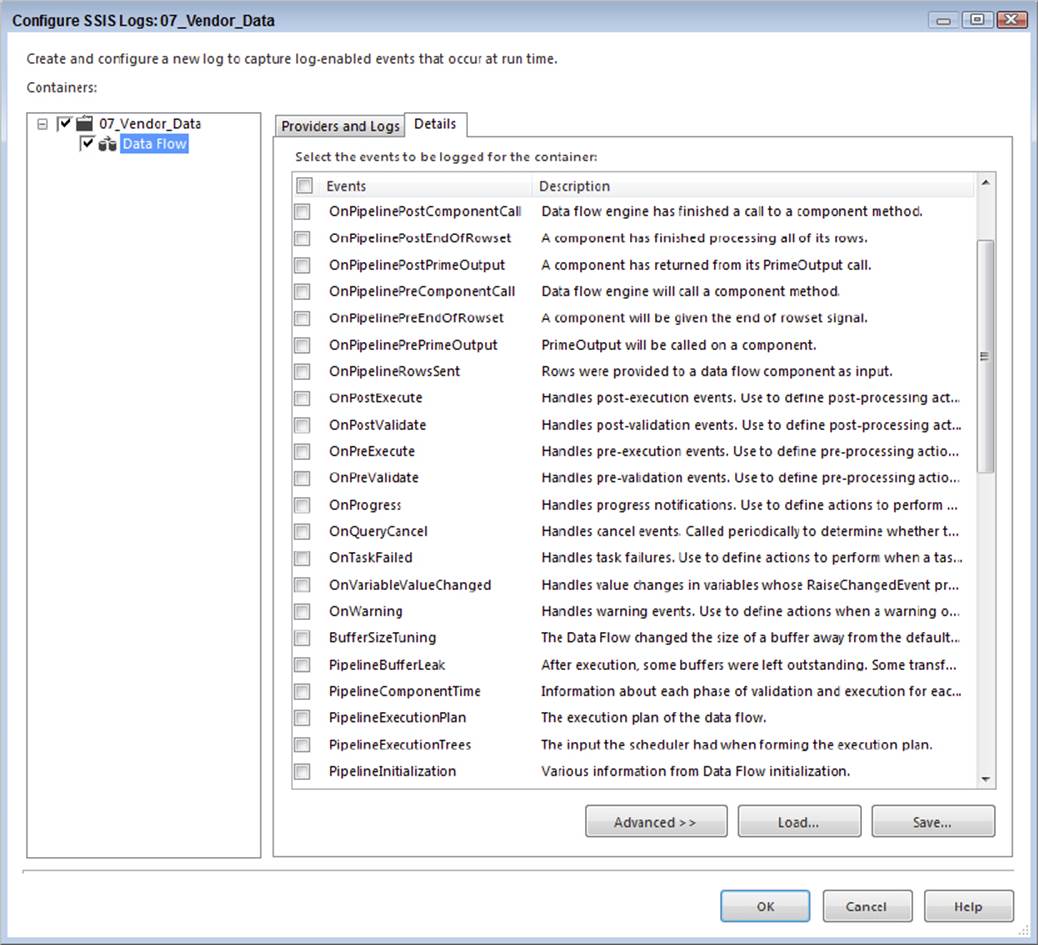Tick the OnProgress event checkbox

tap(303, 506)
